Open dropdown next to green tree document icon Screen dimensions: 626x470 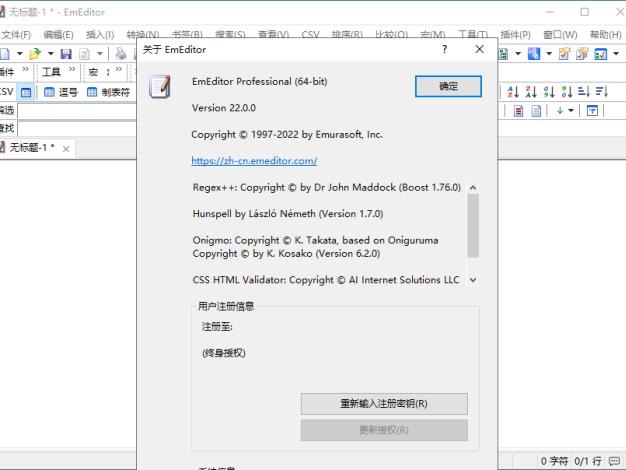(x=518, y=54)
